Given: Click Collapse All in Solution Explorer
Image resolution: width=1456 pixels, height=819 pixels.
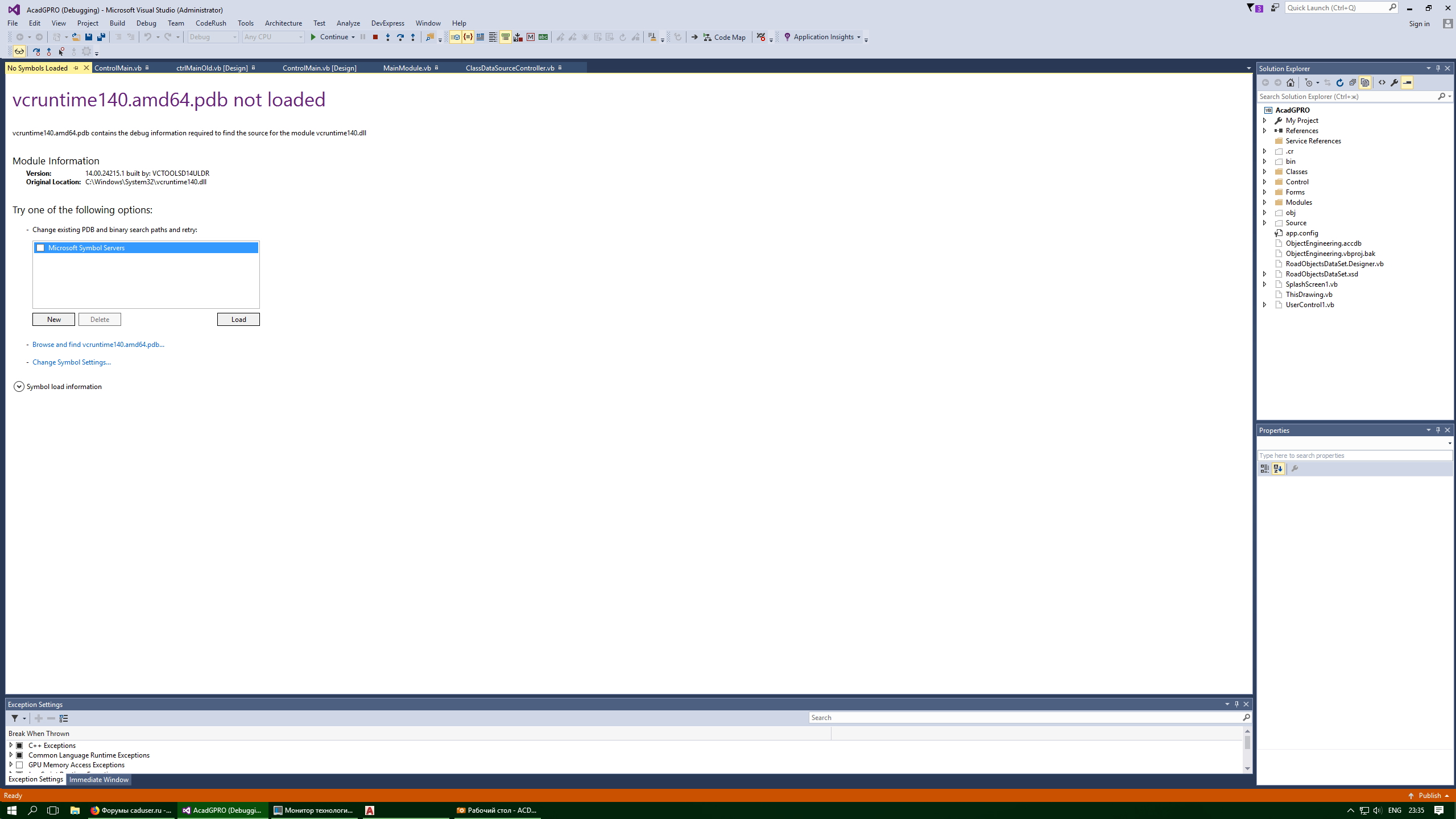Looking at the screenshot, I should tap(1352, 82).
